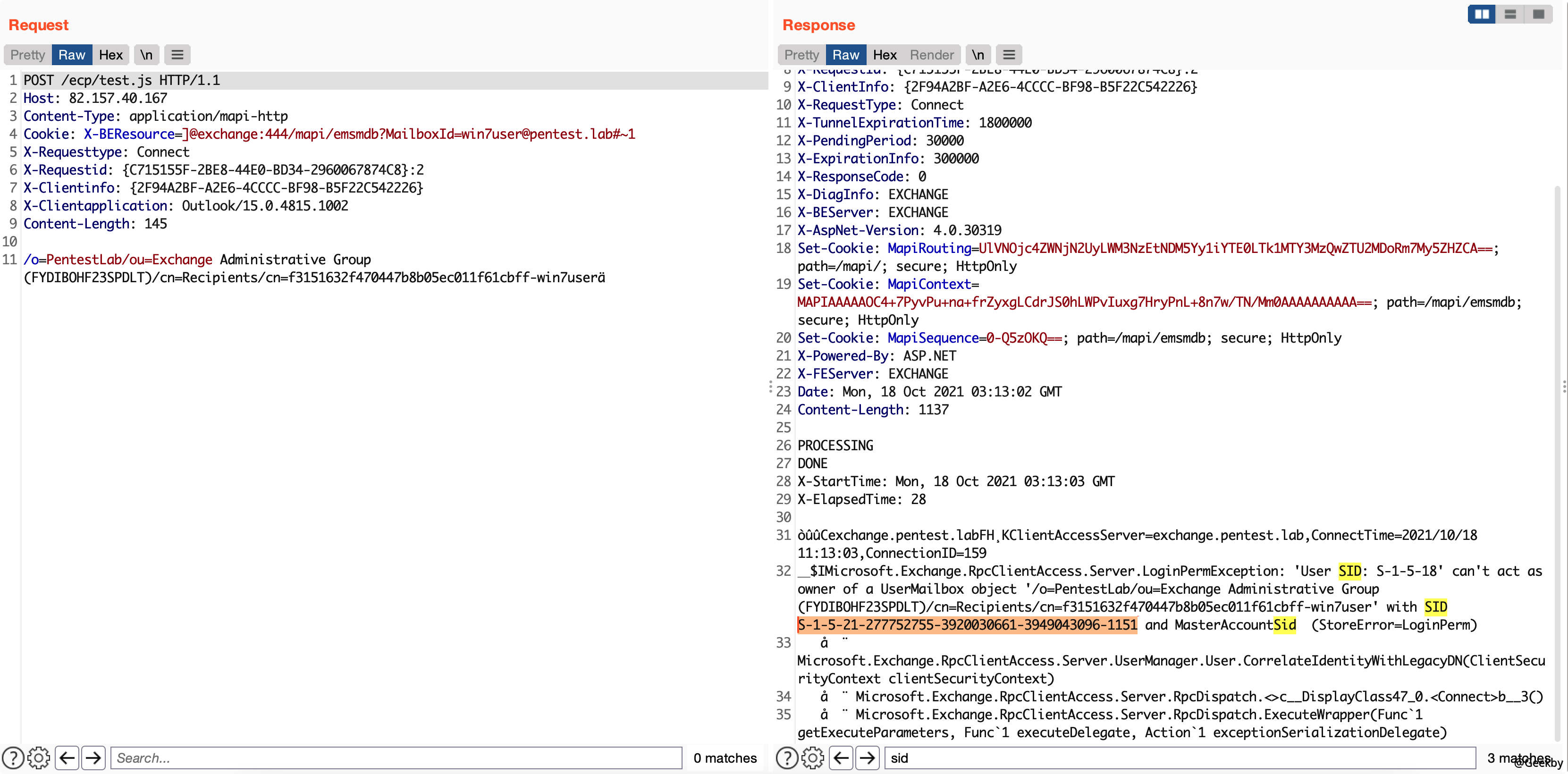Open Response search help icon
This screenshot has height=774, width=1568.
click(787, 757)
